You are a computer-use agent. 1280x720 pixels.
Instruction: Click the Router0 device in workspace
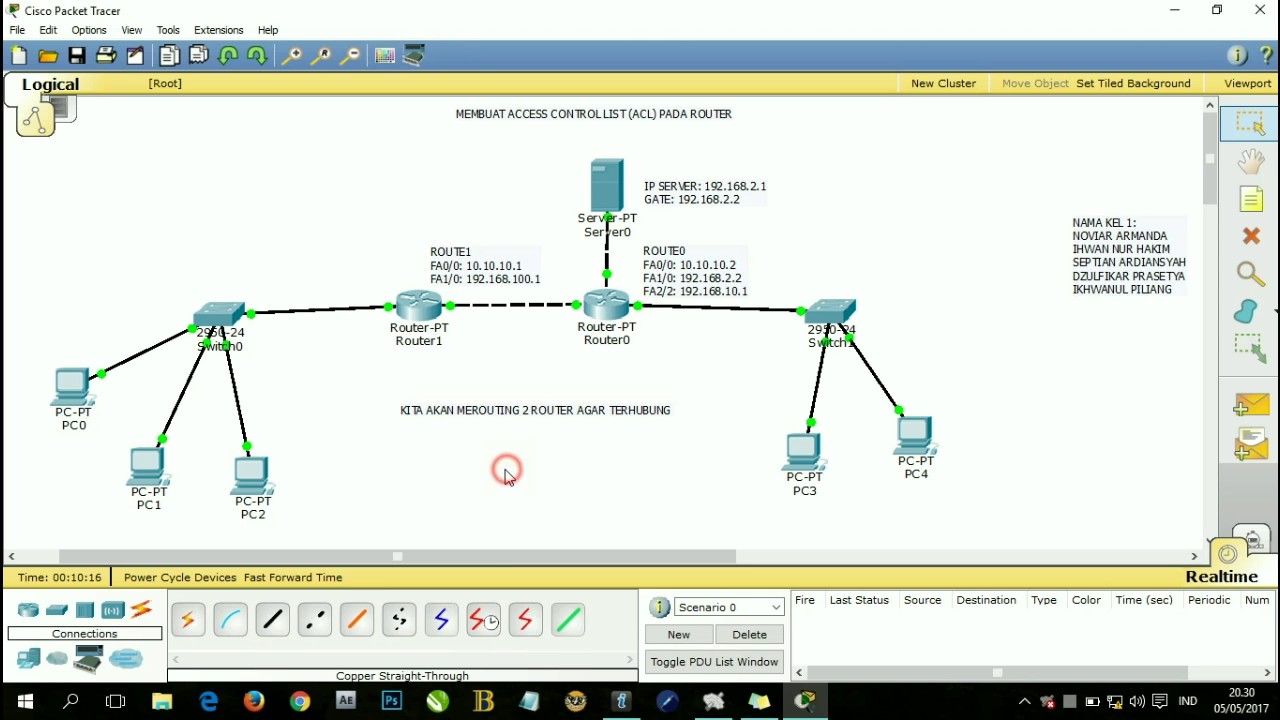(x=606, y=306)
